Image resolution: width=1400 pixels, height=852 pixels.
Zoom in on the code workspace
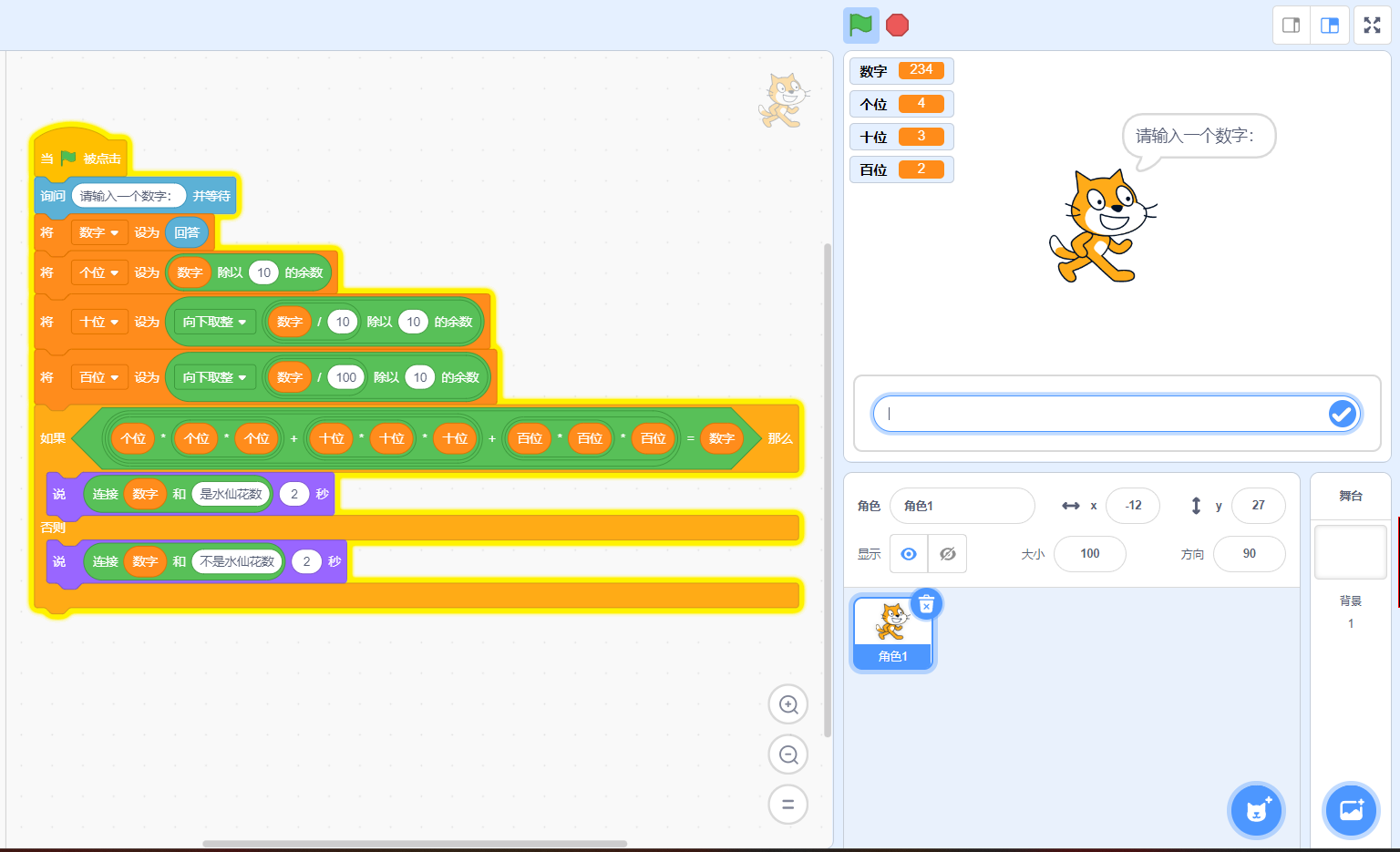click(788, 704)
